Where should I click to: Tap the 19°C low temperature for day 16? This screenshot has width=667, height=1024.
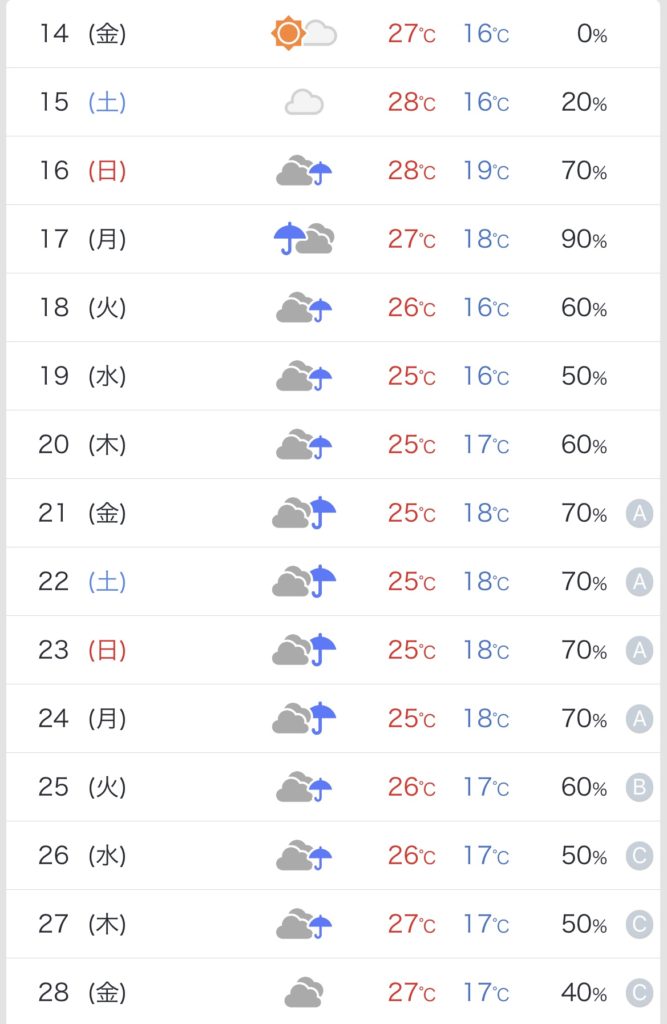[486, 170]
